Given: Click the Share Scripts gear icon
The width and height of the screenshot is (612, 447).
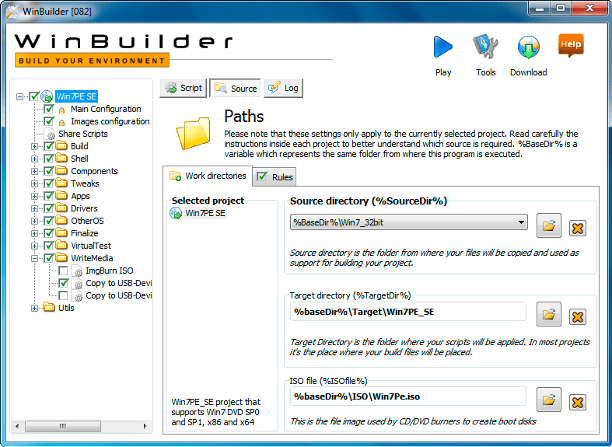Looking at the screenshot, I should [x=50, y=135].
